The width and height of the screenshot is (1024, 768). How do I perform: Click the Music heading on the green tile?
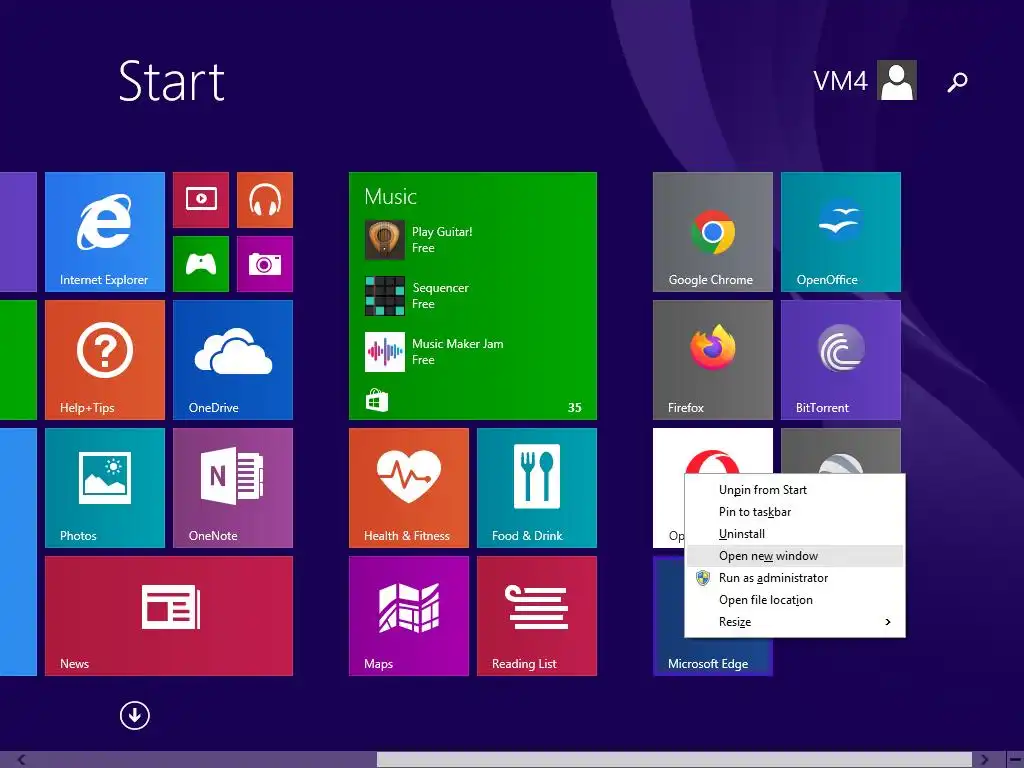coord(391,197)
